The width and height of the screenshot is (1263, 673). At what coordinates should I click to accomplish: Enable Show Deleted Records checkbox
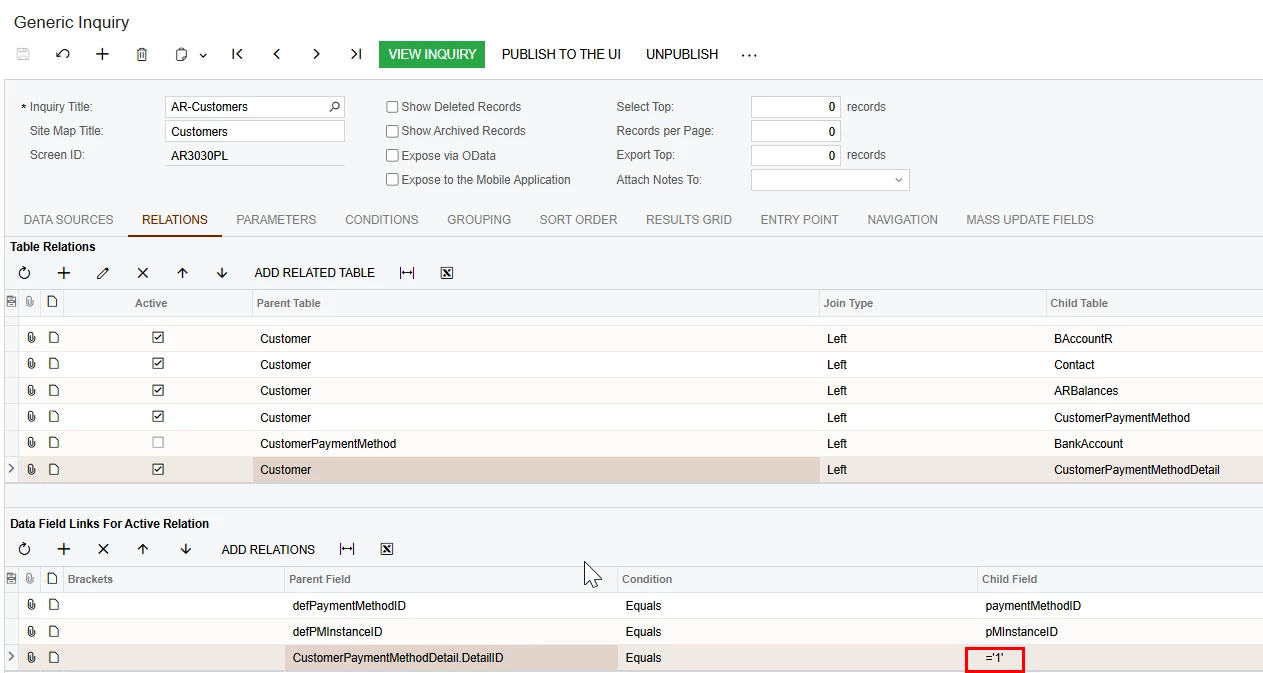pos(392,107)
